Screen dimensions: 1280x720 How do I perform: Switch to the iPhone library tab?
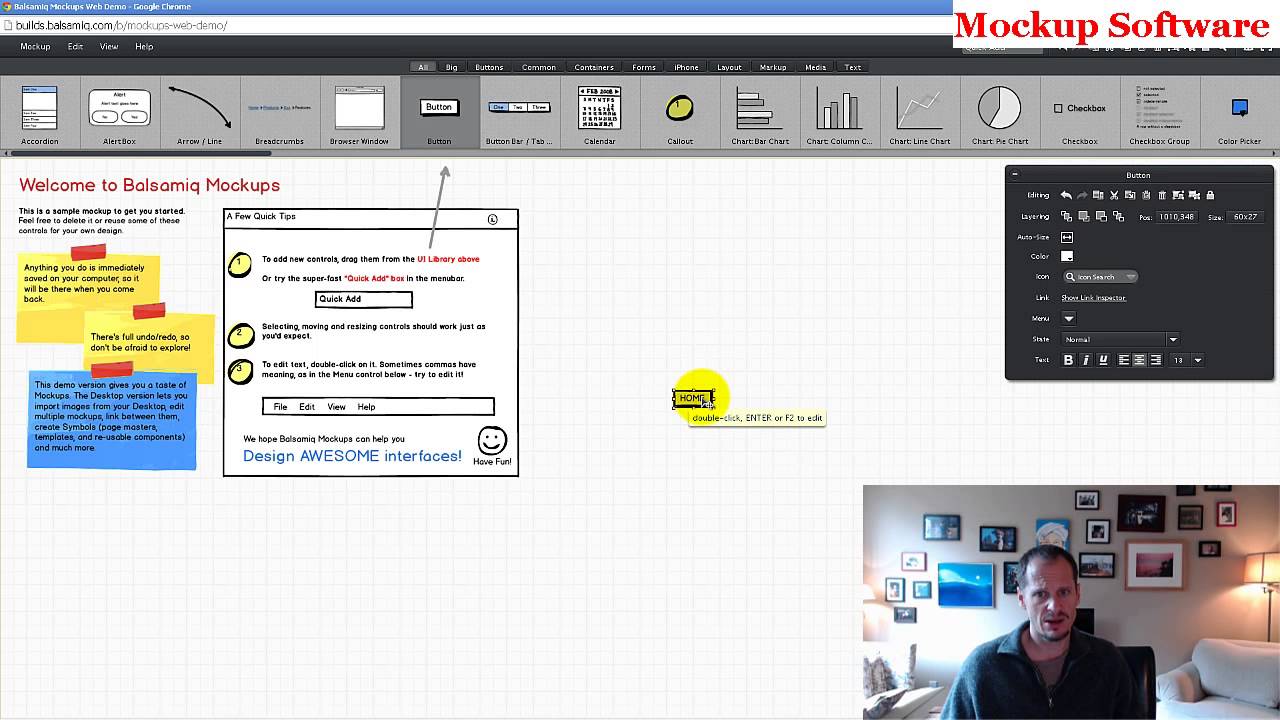pos(686,67)
